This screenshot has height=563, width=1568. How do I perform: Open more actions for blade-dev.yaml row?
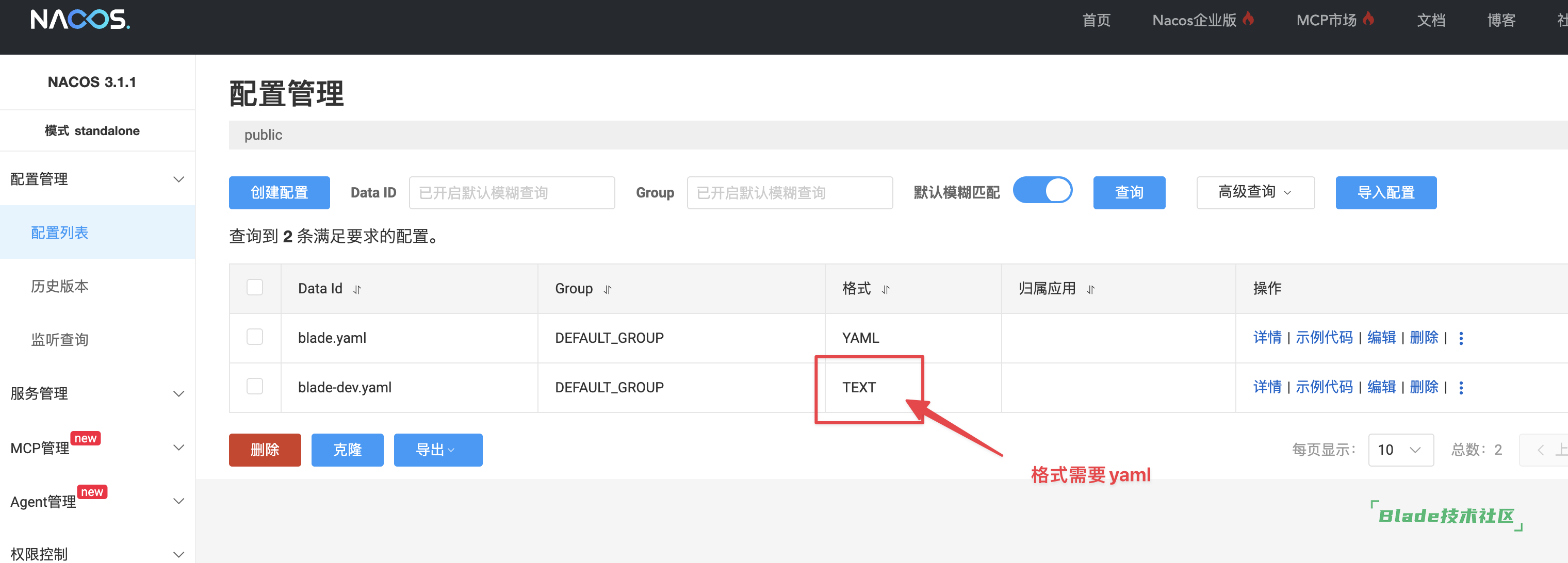(x=1461, y=388)
